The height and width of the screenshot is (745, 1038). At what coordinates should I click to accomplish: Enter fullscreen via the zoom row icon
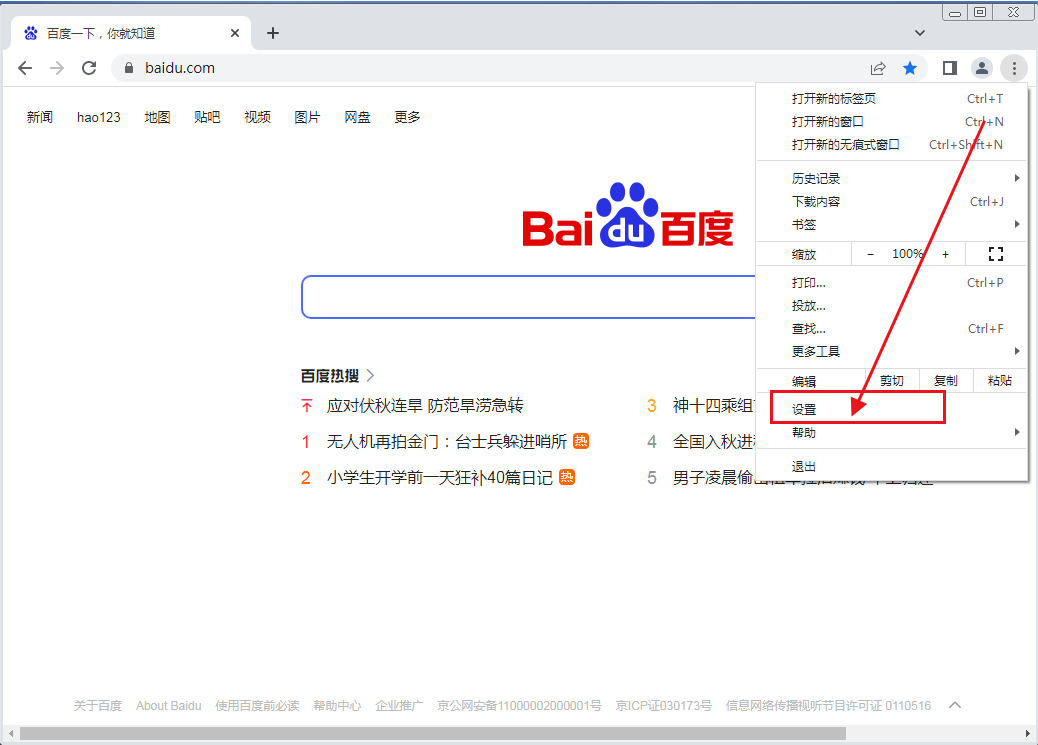[x=995, y=253]
